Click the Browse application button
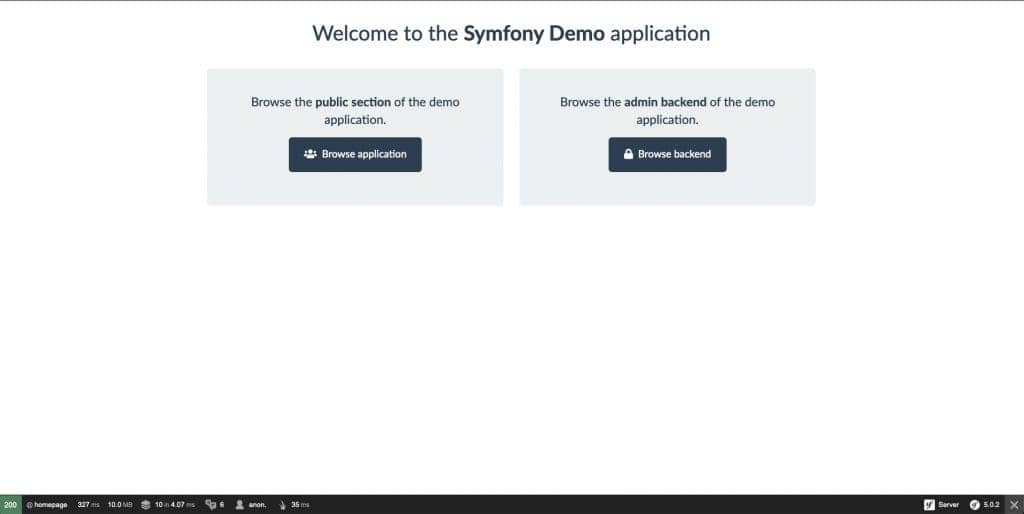This screenshot has height=514, width=1024. (x=355, y=155)
